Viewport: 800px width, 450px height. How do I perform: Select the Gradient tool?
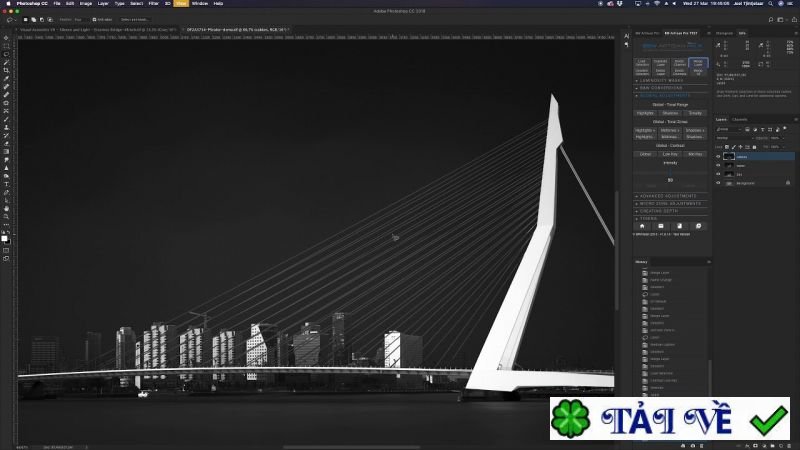click(x=6, y=152)
